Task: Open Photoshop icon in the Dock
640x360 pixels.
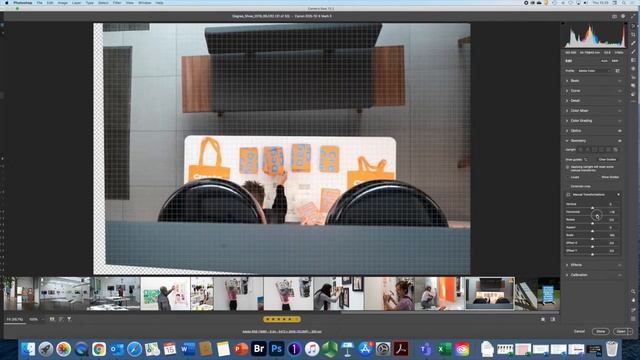Action: (277, 349)
